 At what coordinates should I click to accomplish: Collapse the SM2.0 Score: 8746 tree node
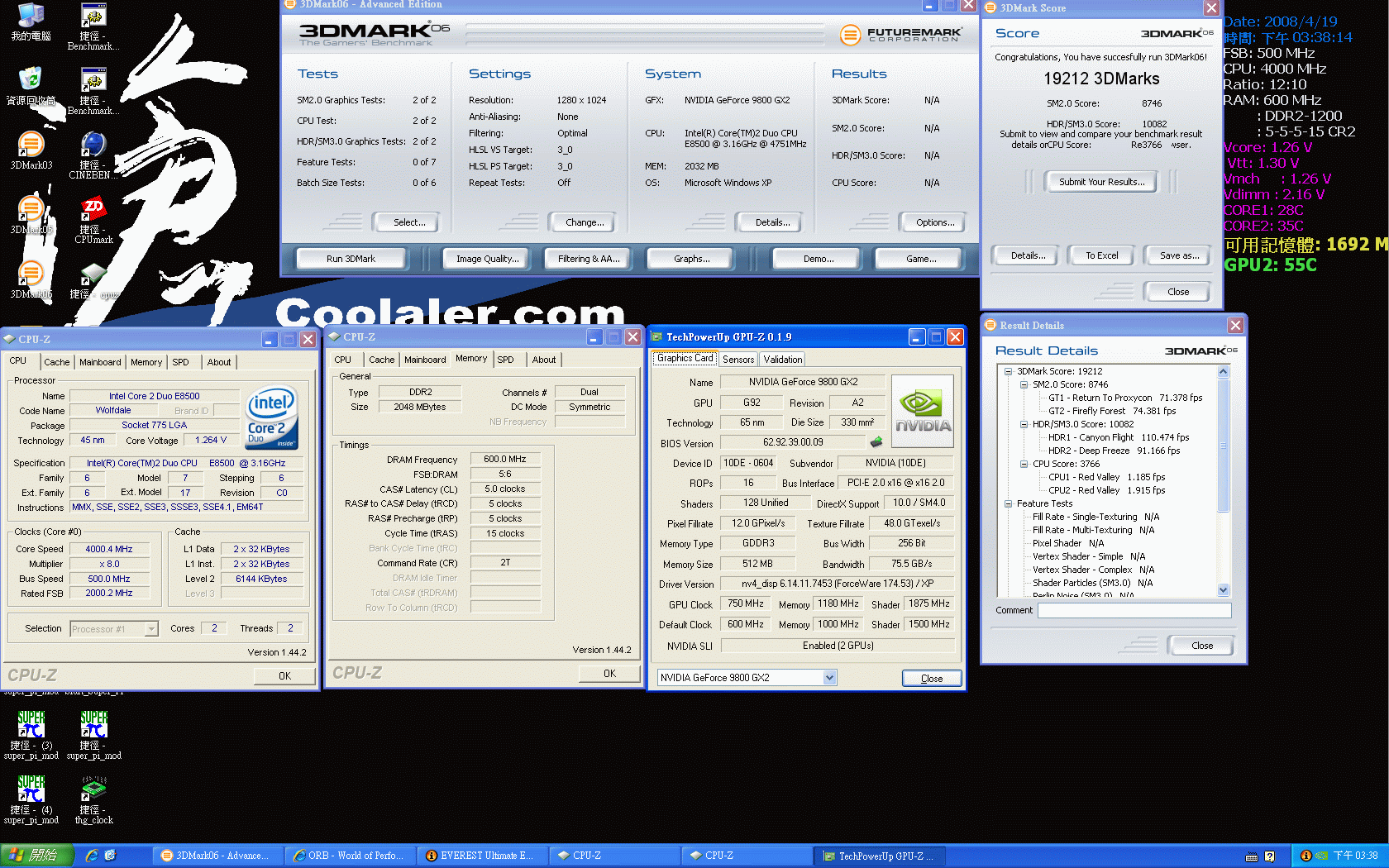[x=1024, y=384]
